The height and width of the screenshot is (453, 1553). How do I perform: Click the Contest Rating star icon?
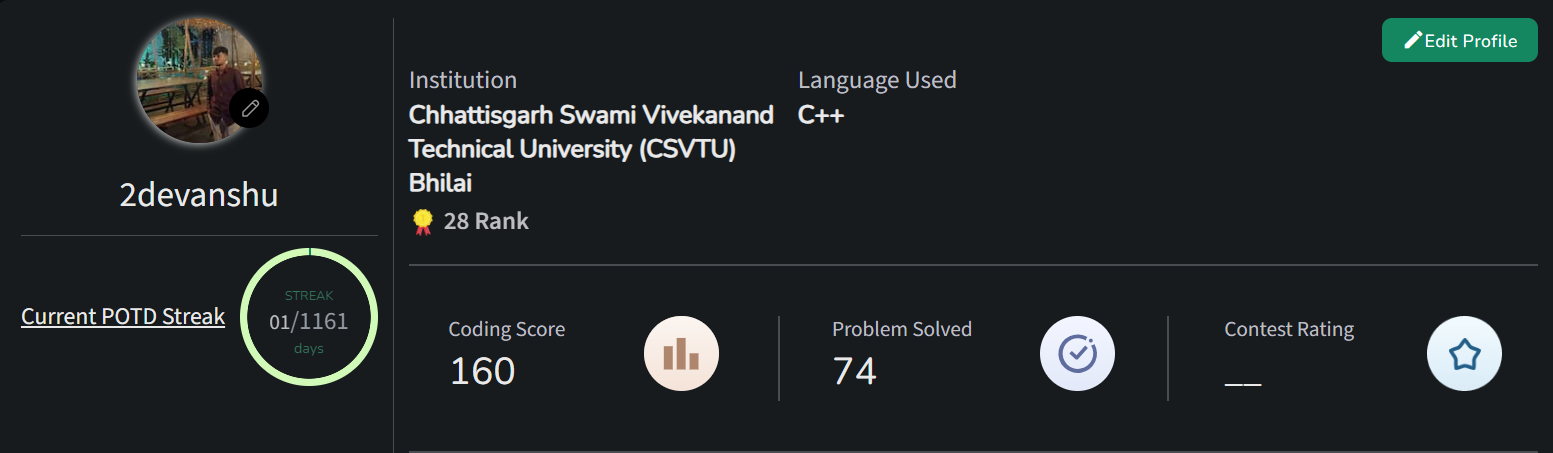click(1464, 353)
